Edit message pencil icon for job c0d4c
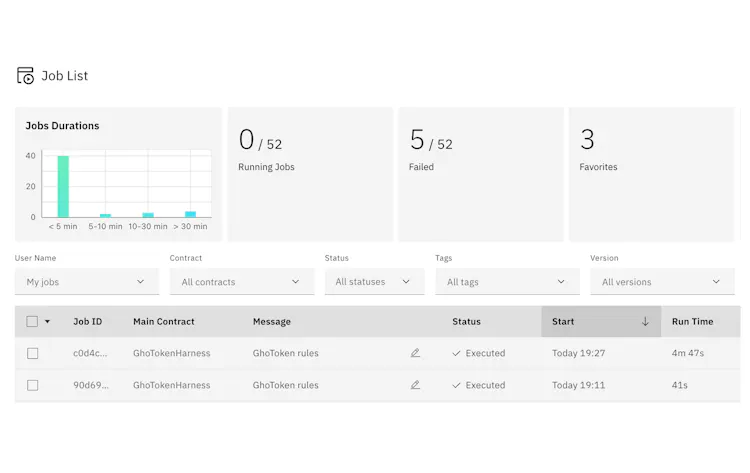The width and height of the screenshot is (750, 473). coord(415,353)
